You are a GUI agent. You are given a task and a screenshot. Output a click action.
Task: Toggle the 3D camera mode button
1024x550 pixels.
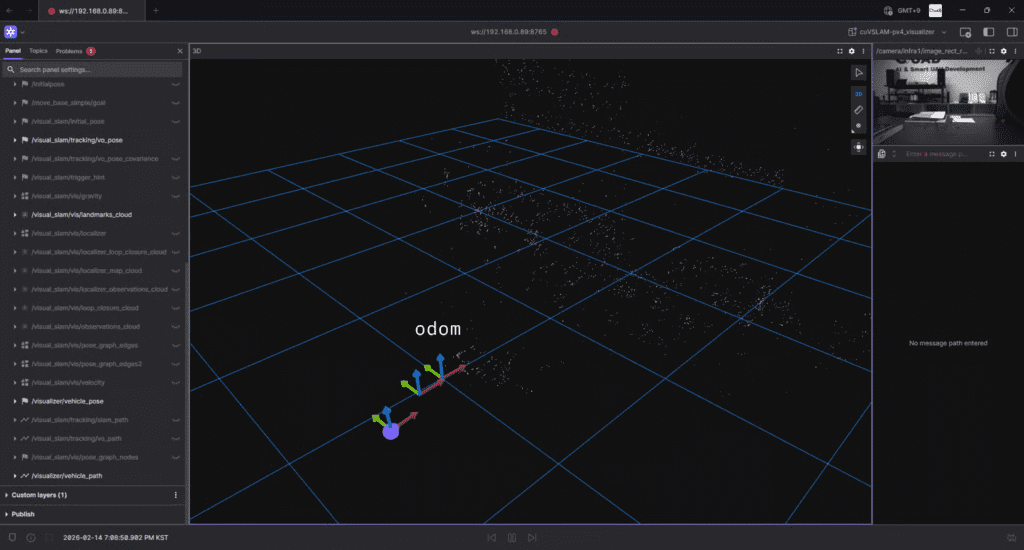pos(858,93)
